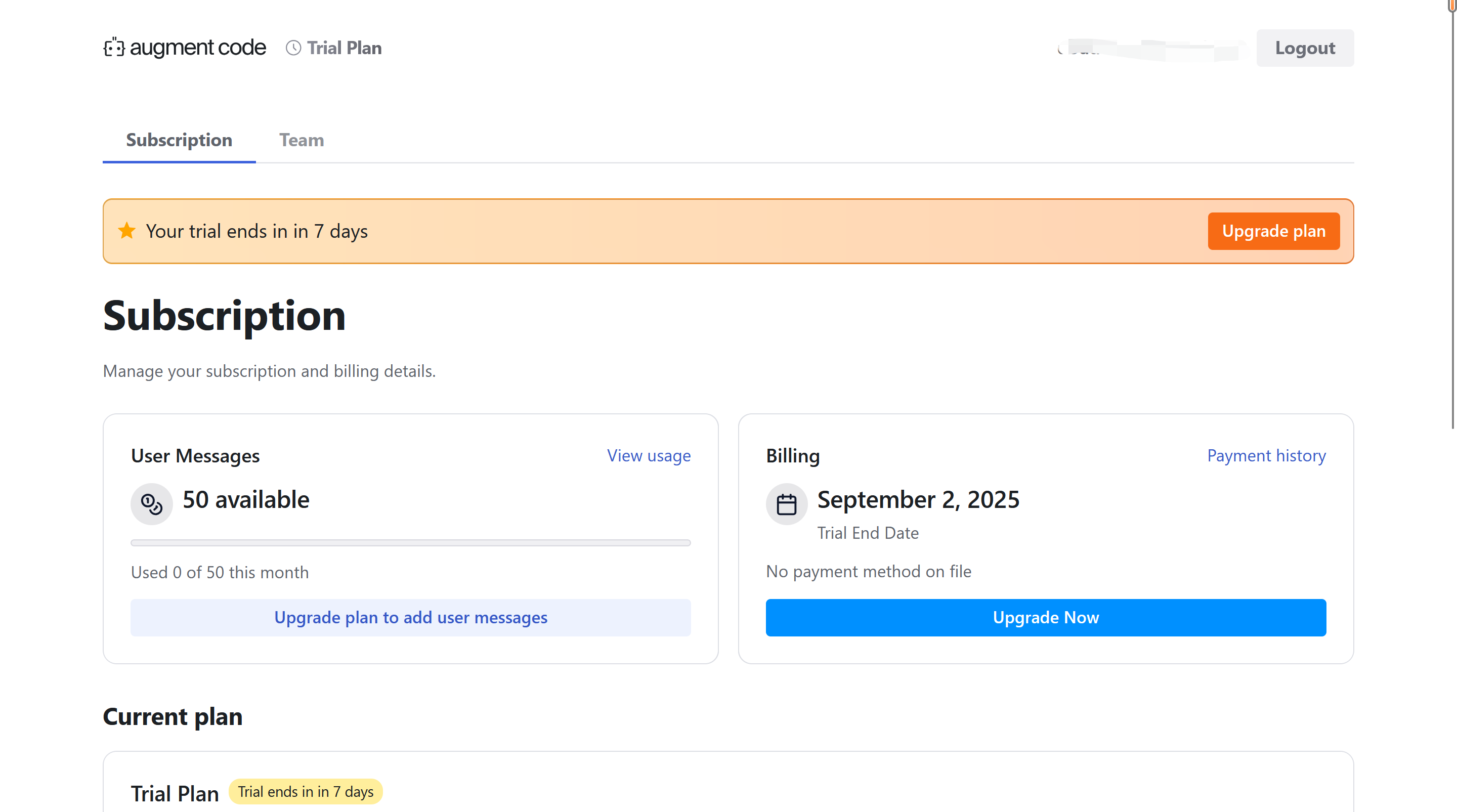The height and width of the screenshot is (812, 1457).
Task: Click the Trial Plan title in Current plan card
Action: [x=175, y=793]
